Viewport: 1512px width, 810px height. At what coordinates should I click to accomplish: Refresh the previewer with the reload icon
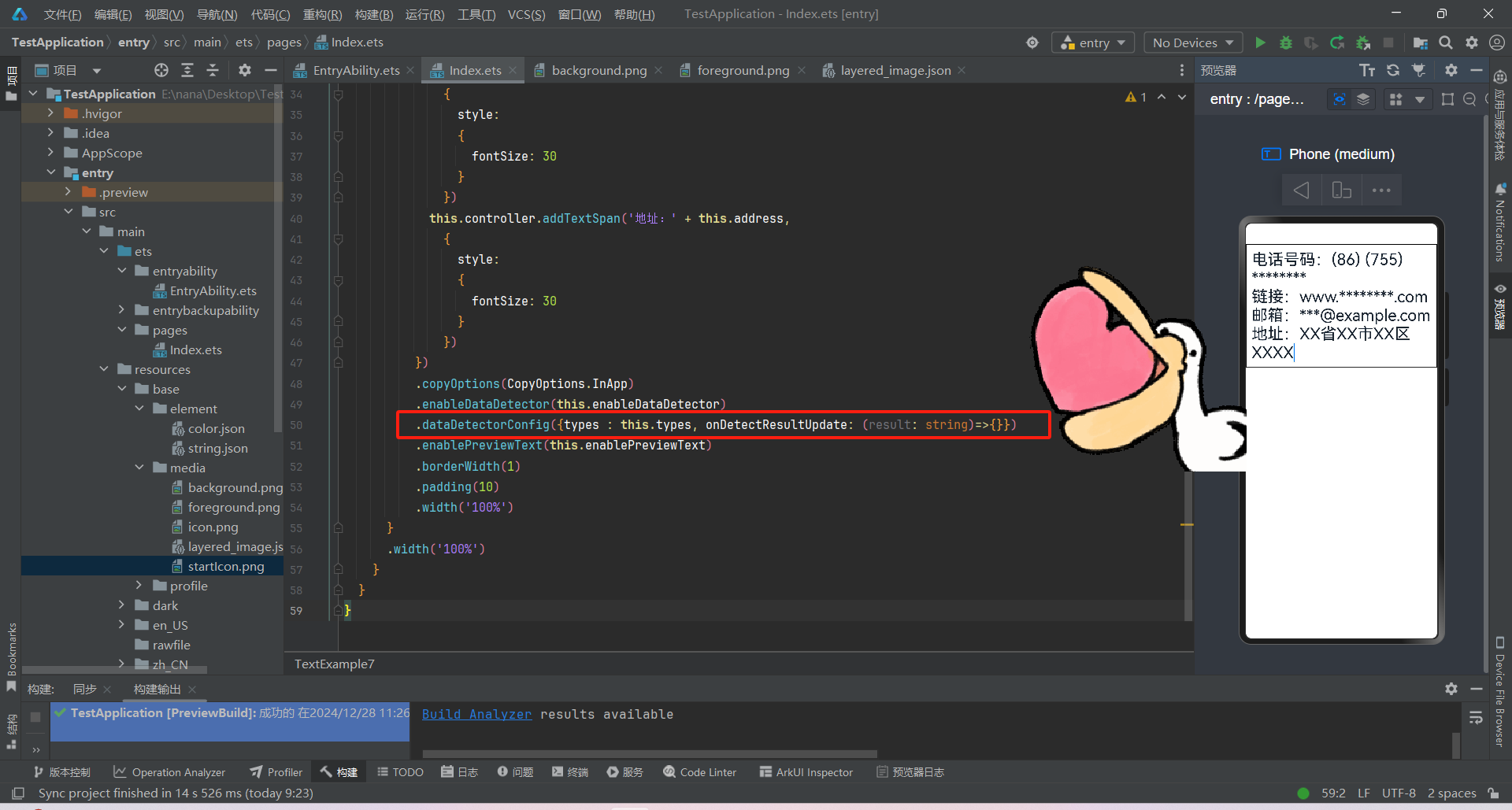[1393, 70]
